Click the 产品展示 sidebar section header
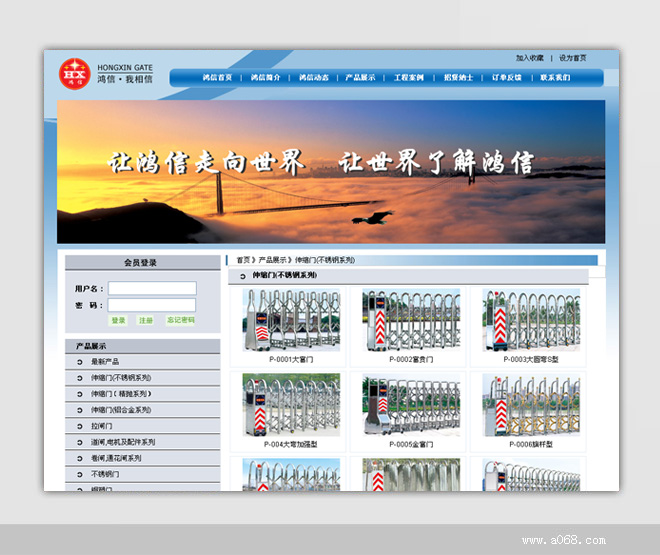 click(x=143, y=346)
